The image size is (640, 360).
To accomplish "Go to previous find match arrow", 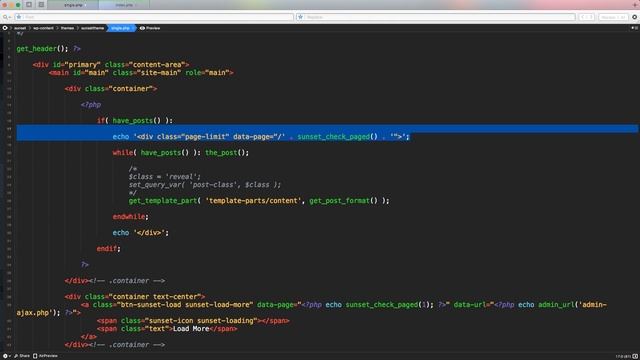I will (x=583, y=17).
